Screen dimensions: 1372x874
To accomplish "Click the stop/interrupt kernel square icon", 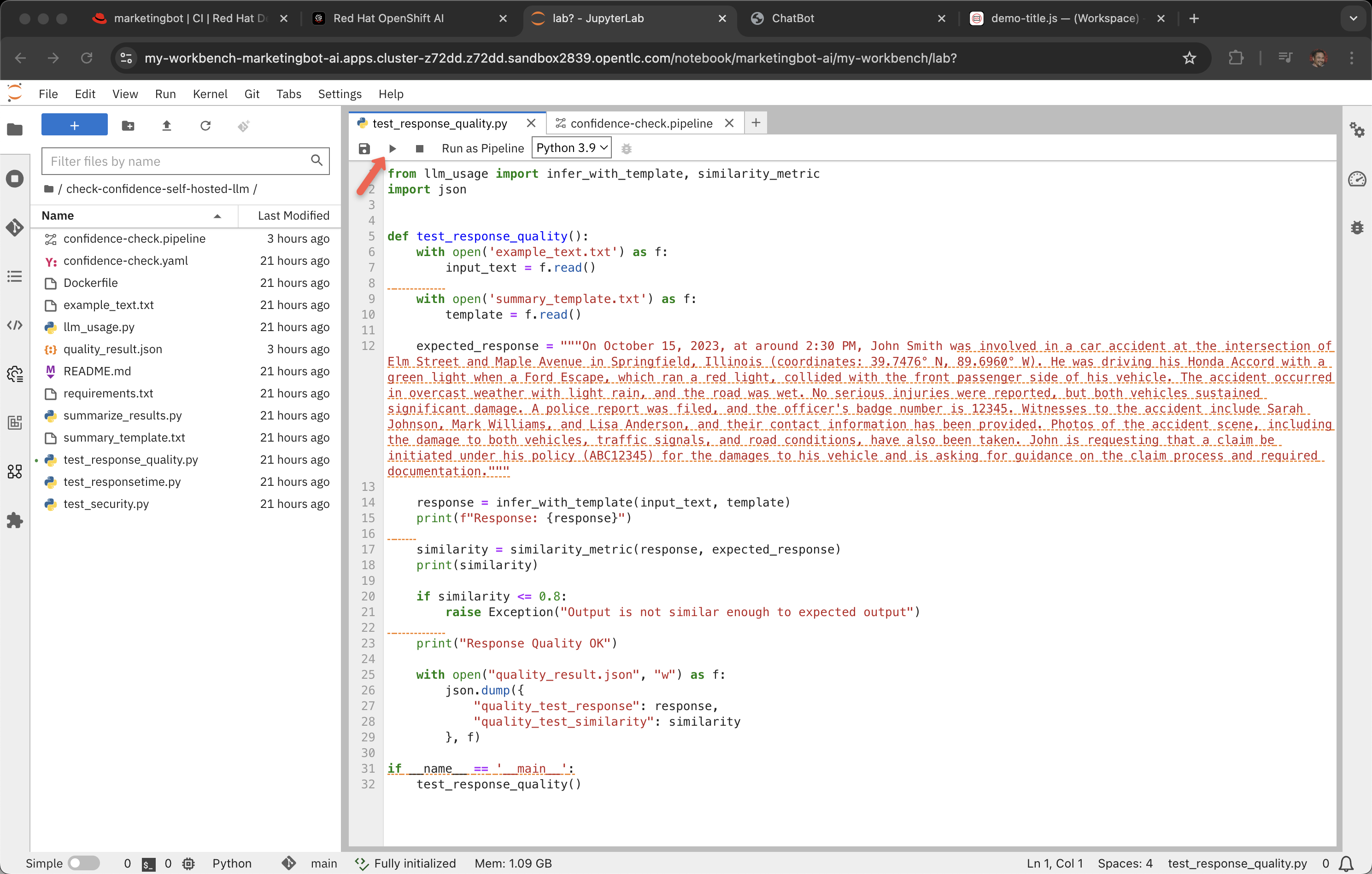I will pyautogui.click(x=419, y=149).
